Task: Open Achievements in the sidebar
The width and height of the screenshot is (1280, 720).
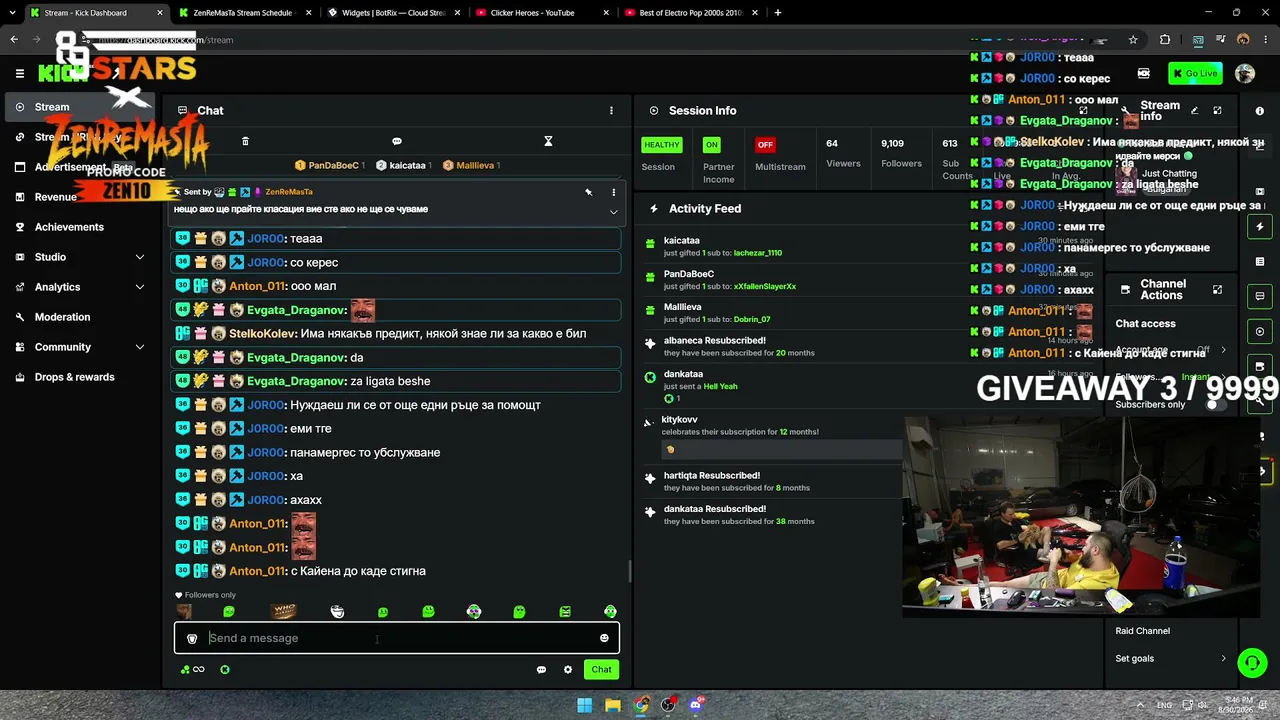Action: 69,227
